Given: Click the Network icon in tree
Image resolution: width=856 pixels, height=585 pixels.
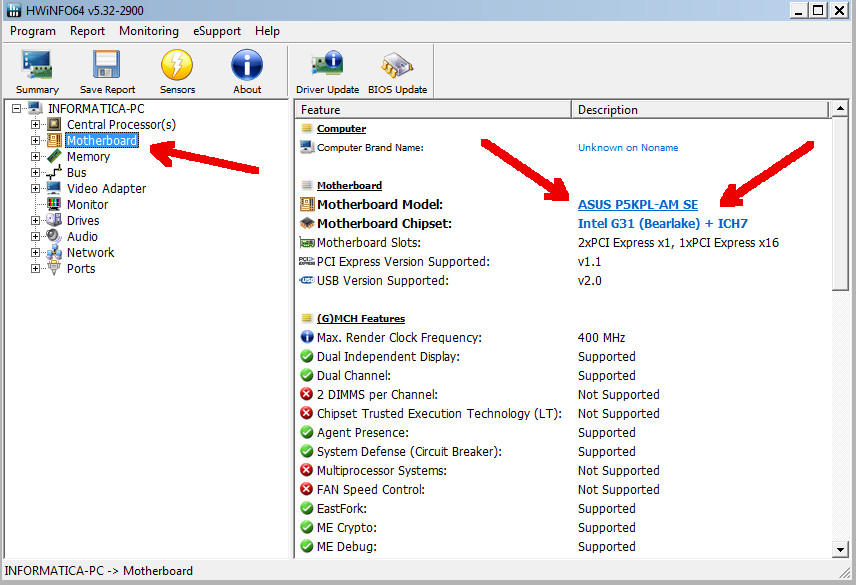Looking at the screenshot, I should (x=54, y=253).
